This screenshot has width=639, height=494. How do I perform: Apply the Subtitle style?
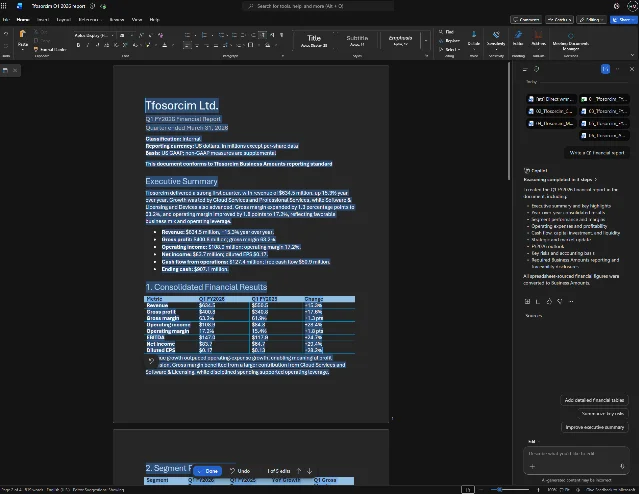tap(357, 40)
